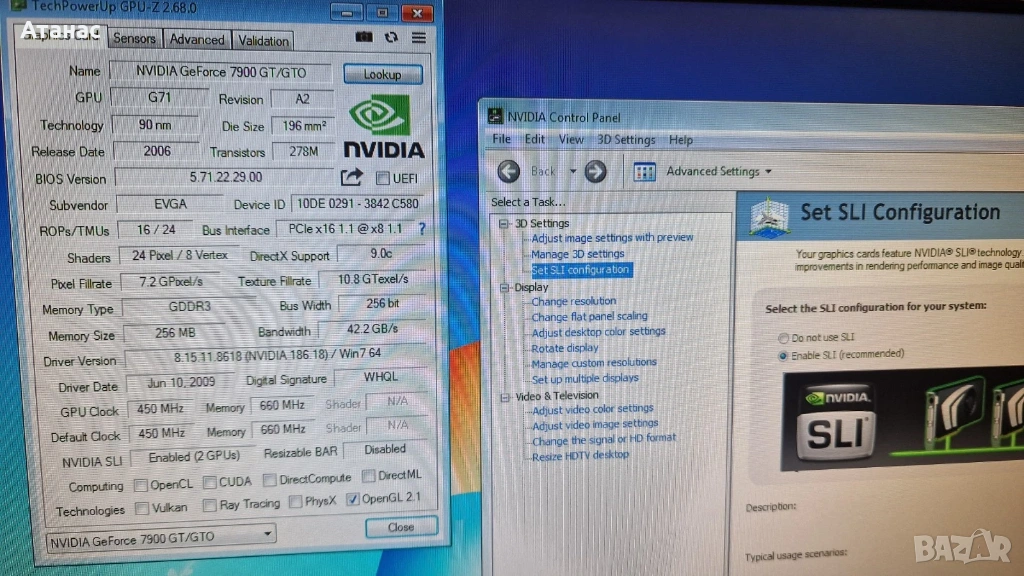Click the Forward arrow in NVIDIA Control Panel

tap(596, 171)
